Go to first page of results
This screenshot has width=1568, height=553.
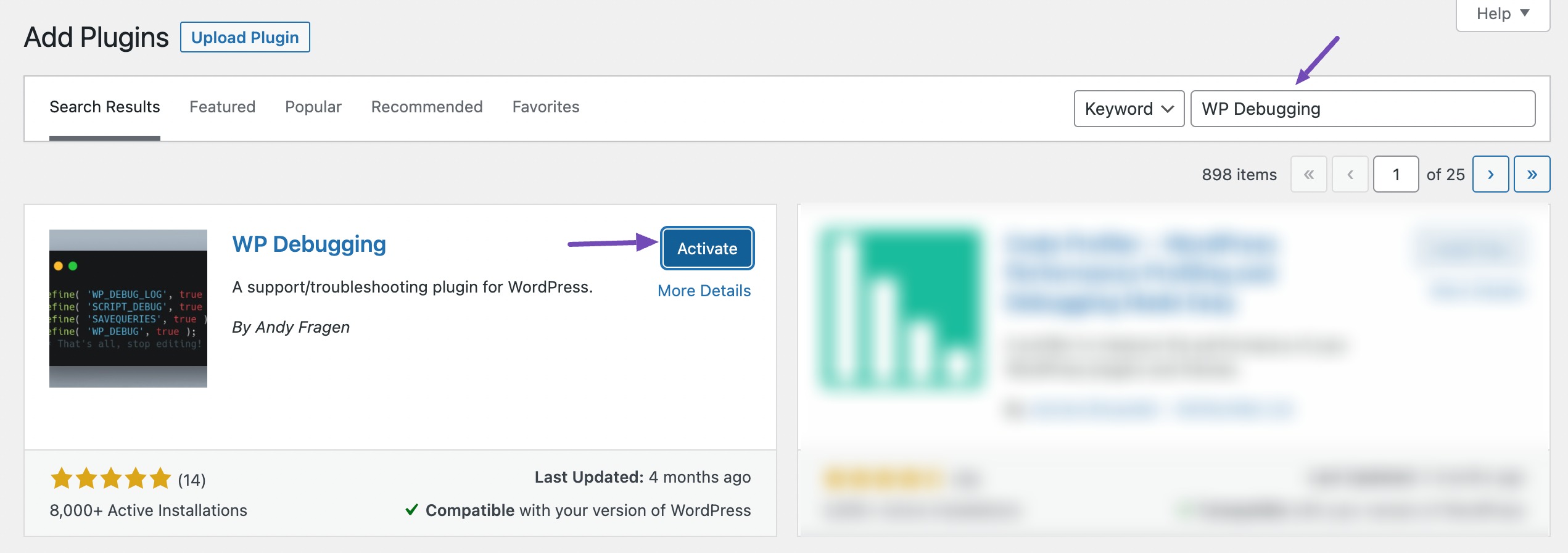coord(1309,174)
